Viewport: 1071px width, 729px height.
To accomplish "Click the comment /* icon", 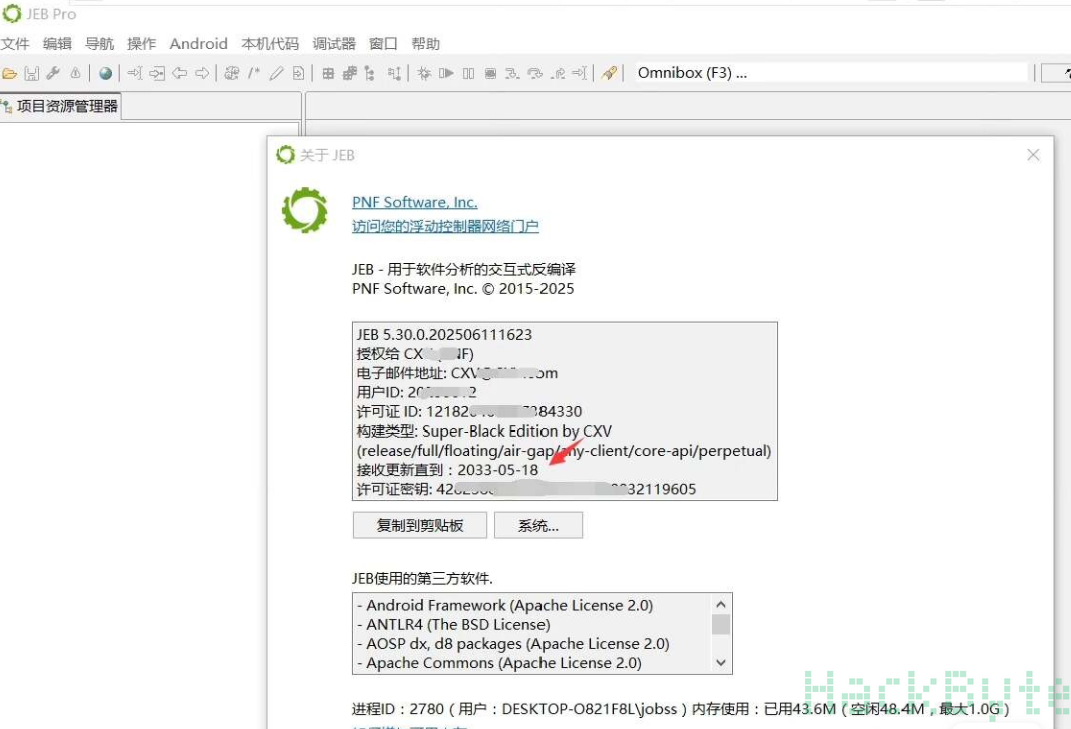I will pyautogui.click(x=254, y=73).
